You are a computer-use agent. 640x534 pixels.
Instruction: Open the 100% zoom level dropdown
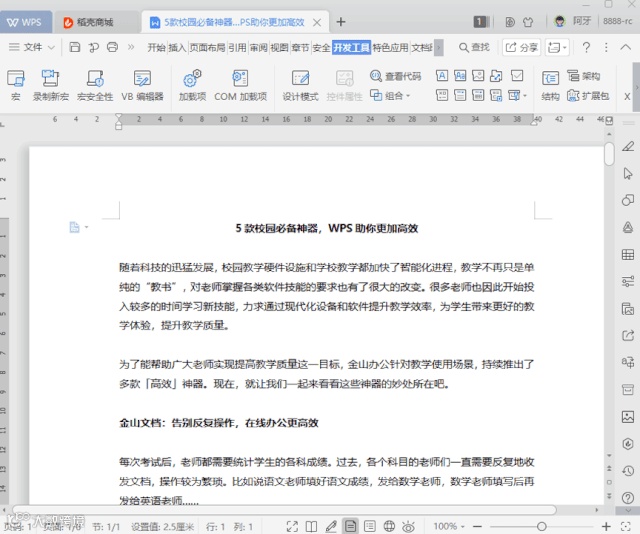coord(449,526)
